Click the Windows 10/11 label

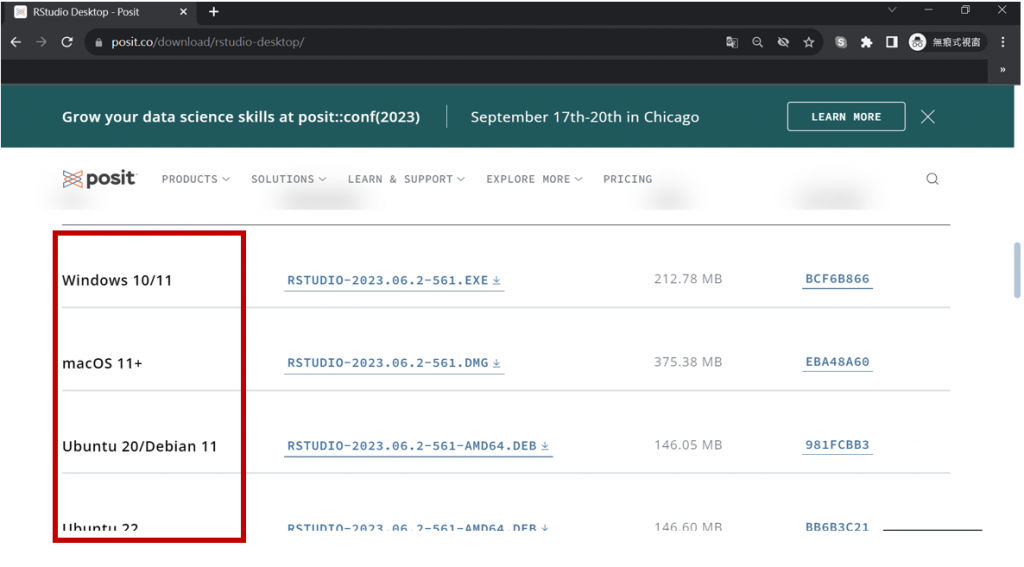point(117,280)
